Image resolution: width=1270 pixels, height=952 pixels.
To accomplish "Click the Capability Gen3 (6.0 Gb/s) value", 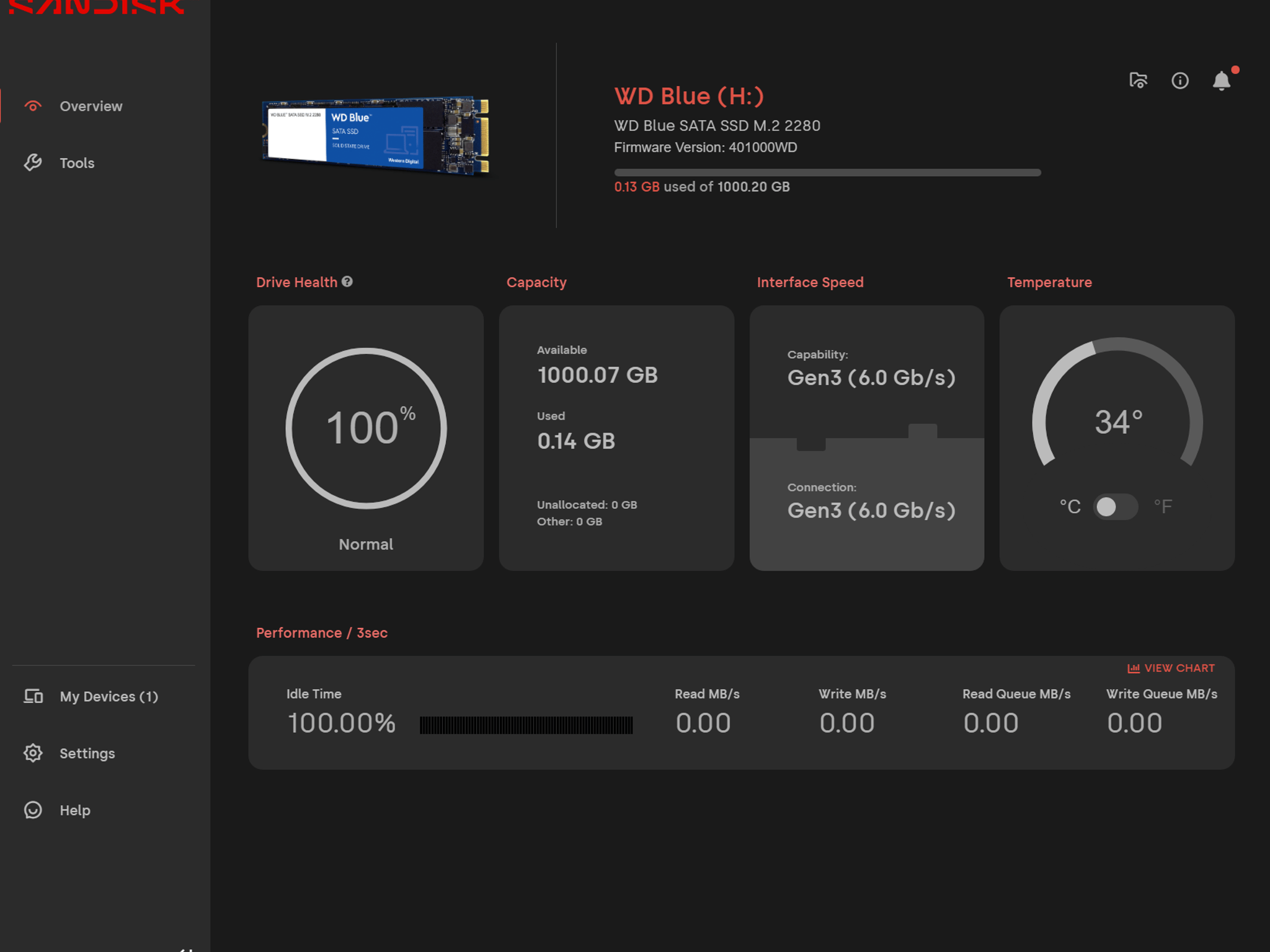I will (871, 377).
